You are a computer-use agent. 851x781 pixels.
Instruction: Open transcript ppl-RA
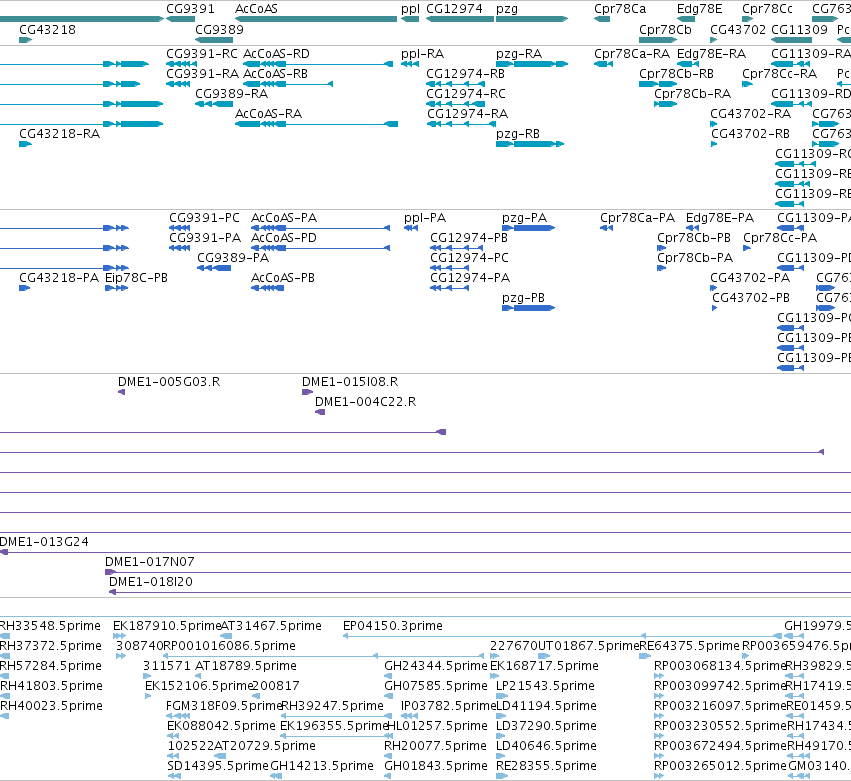422,54
